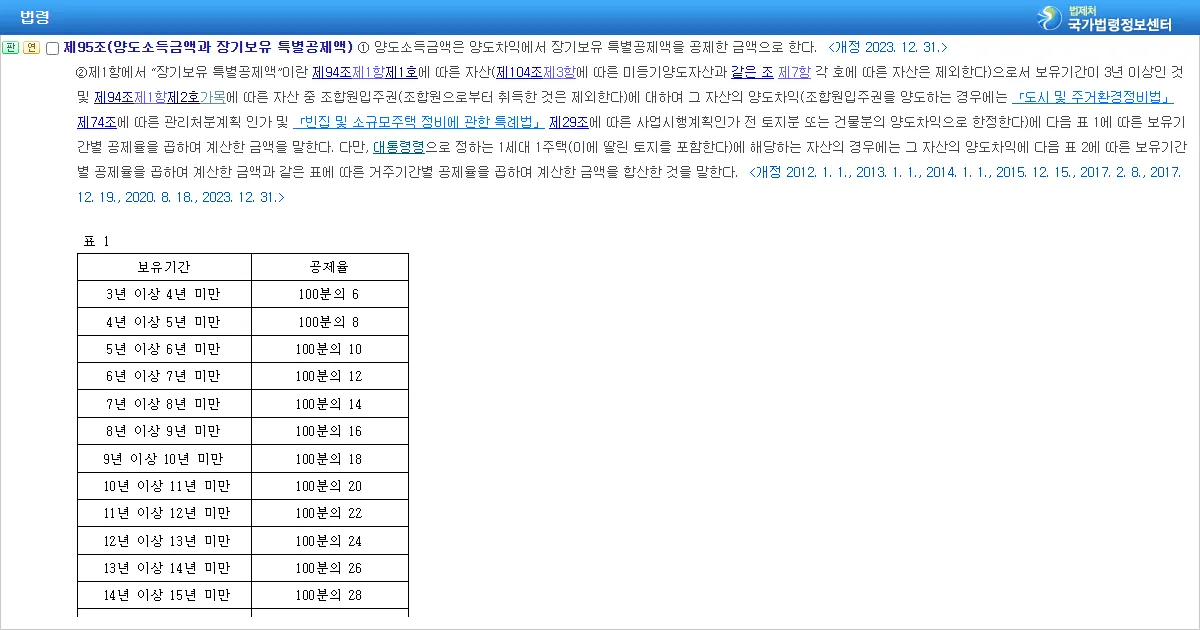Image resolution: width=1200 pixels, height=630 pixels.
Task: Follow the 같은 조 제7항 link
Action: click(x=771, y=72)
